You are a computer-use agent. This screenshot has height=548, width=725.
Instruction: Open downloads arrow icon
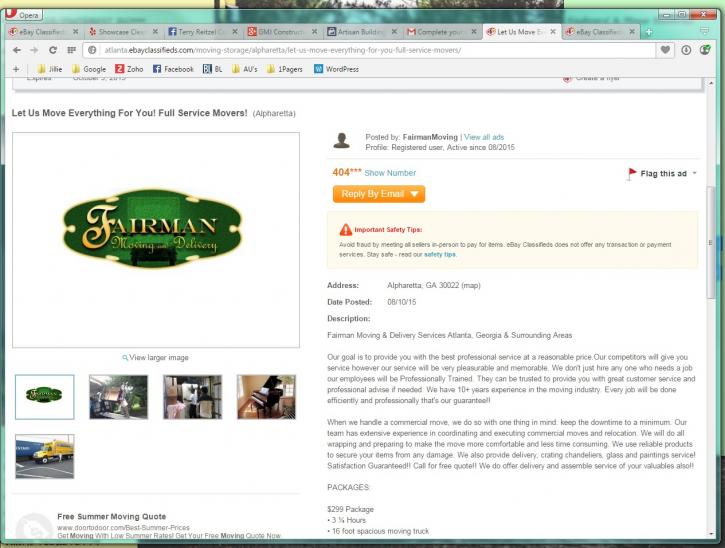pos(686,50)
